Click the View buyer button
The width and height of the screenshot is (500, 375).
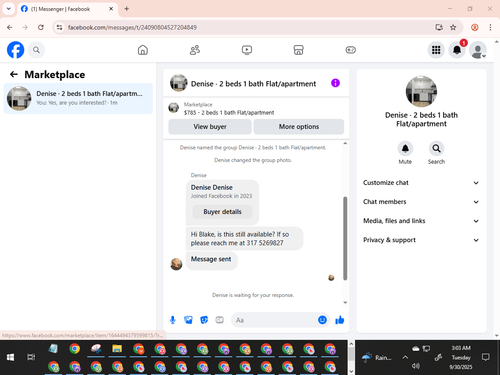210,127
